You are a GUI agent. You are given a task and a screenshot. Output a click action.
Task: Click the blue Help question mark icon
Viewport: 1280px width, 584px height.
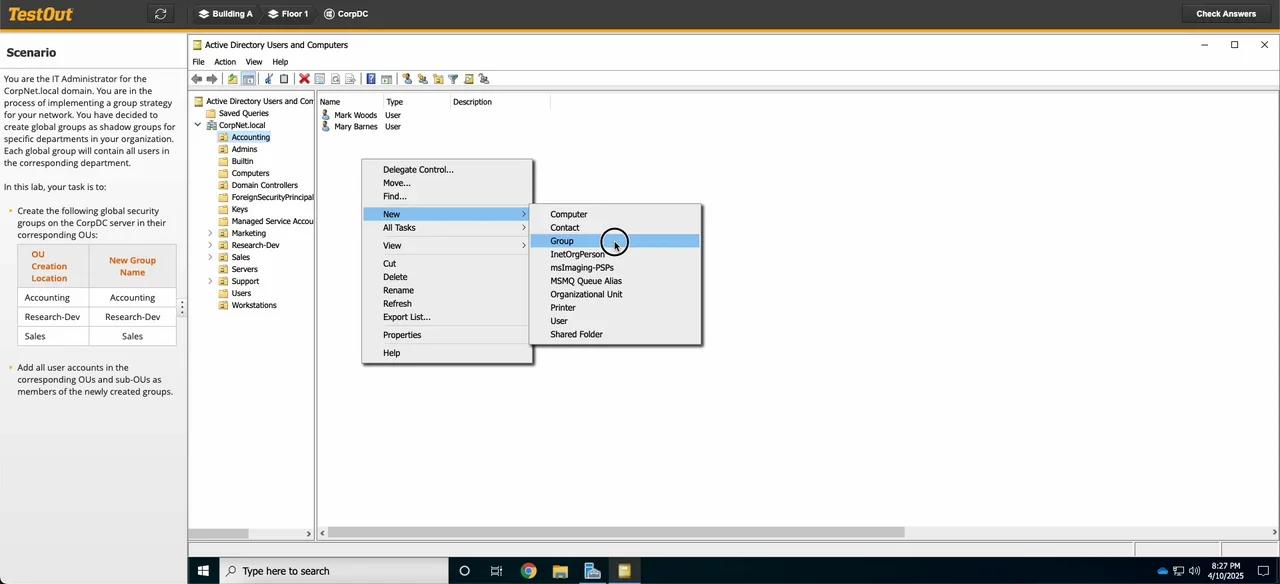370,79
